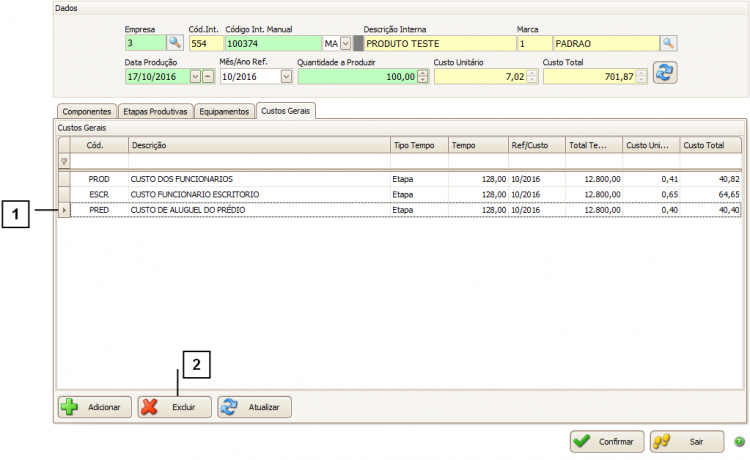The height and width of the screenshot is (460, 750).
Task: Select the row indicator arrow for PRED
Action: 65,210
